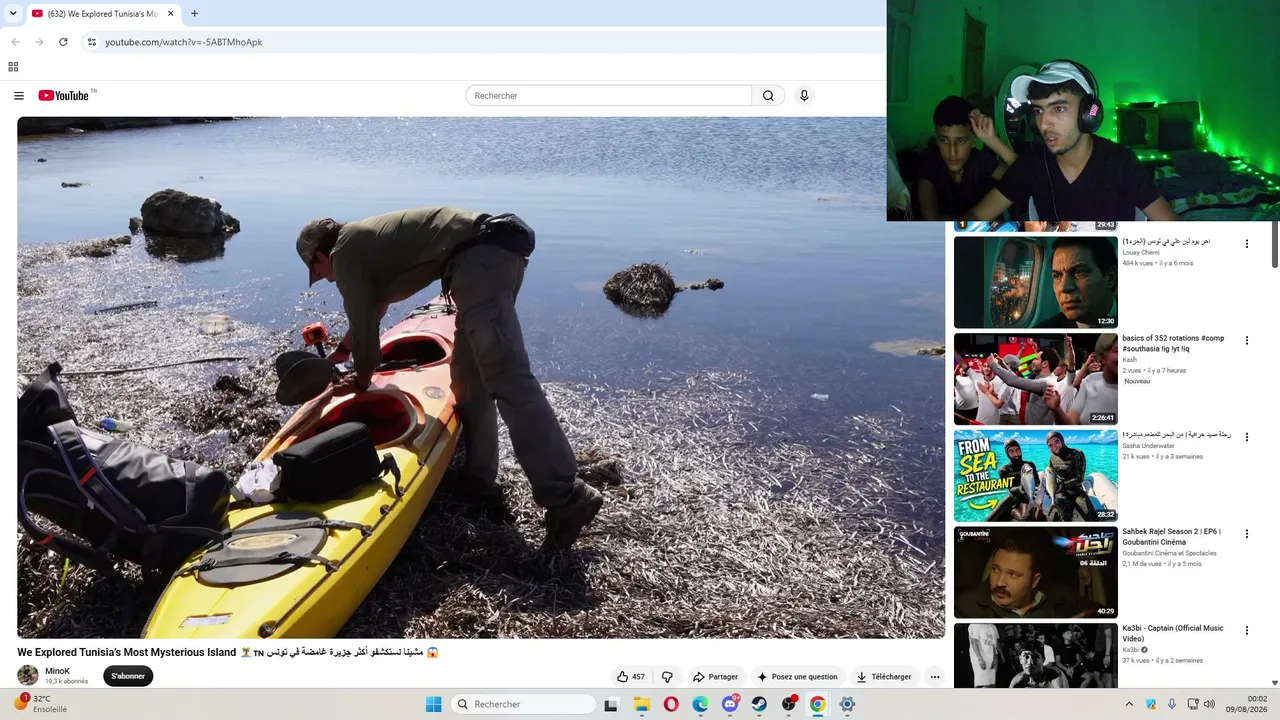The height and width of the screenshot is (720, 1280).
Task: Open options menu for Sahbek Rajel video
Action: tap(1247, 535)
